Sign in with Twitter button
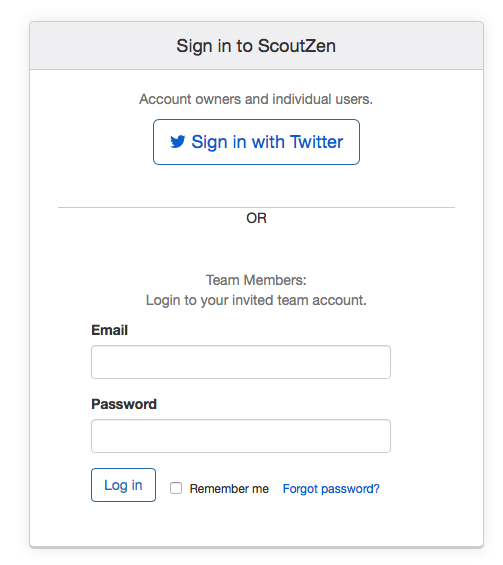 click(256, 142)
